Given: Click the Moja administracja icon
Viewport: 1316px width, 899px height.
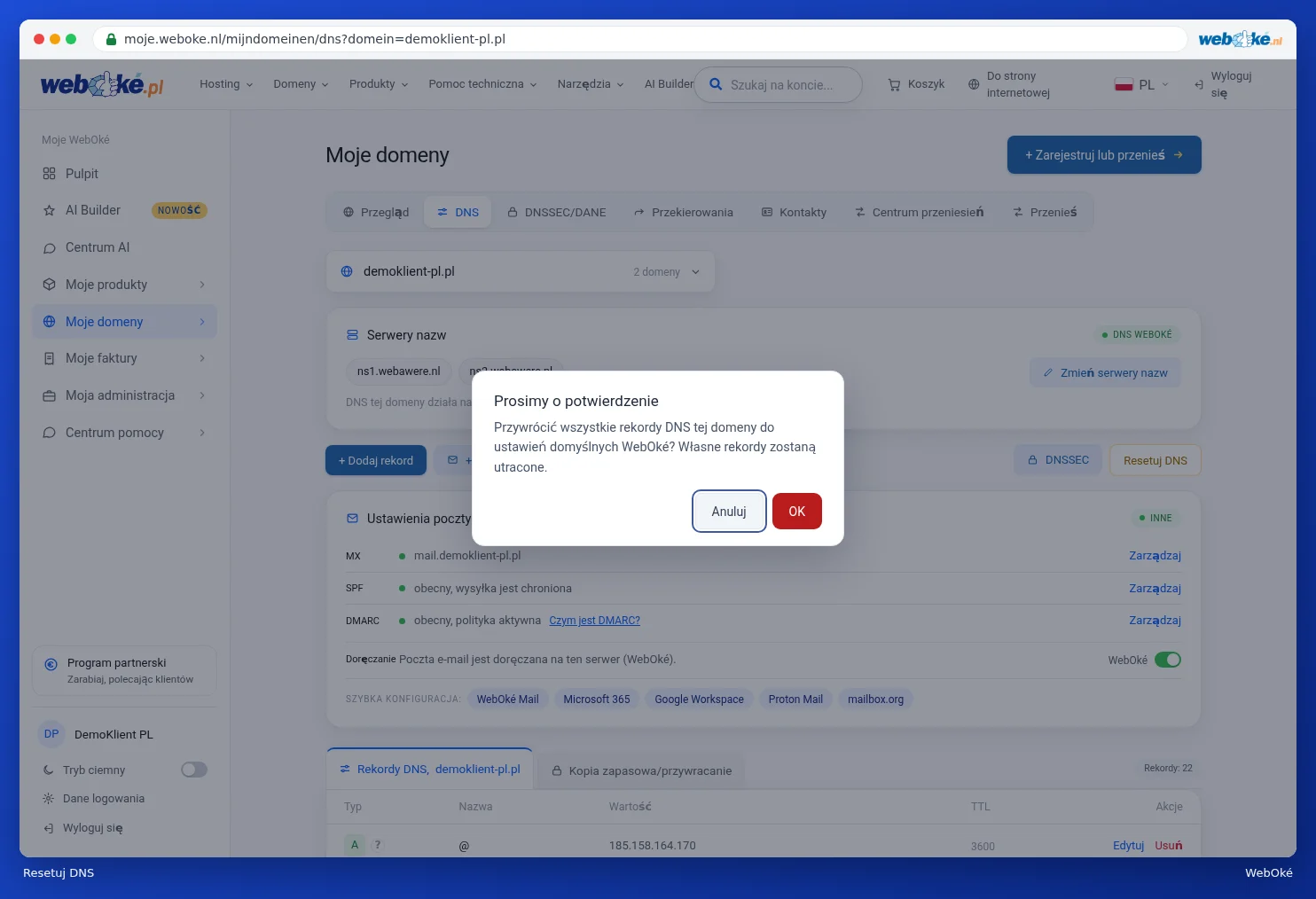Looking at the screenshot, I should pyautogui.click(x=49, y=395).
